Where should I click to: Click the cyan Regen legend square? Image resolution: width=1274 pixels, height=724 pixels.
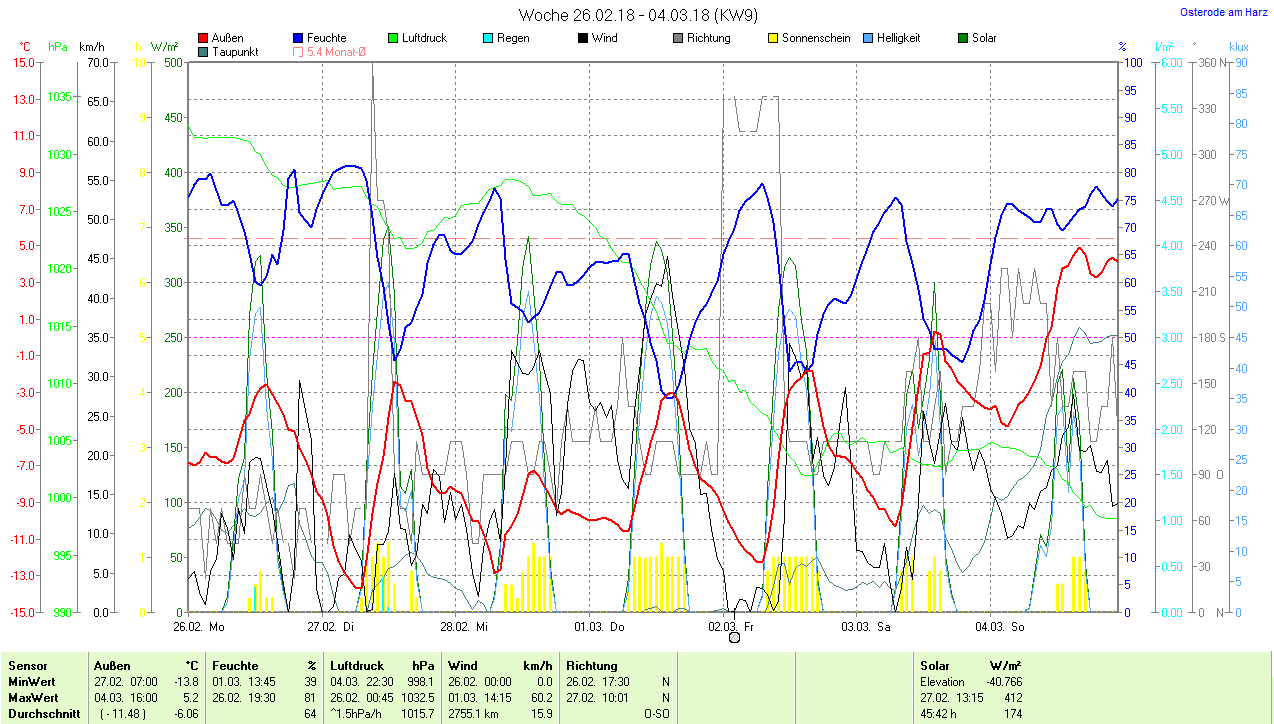click(x=488, y=38)
